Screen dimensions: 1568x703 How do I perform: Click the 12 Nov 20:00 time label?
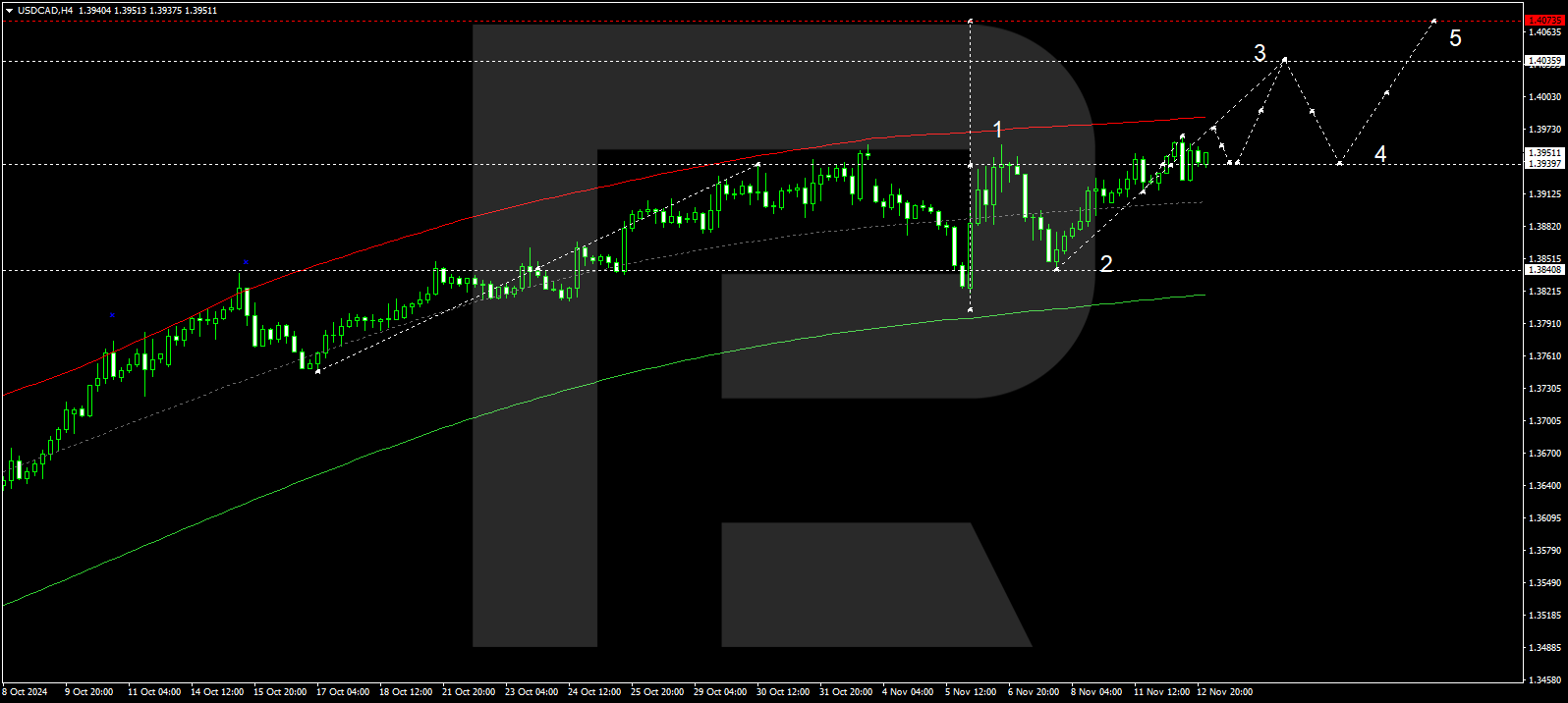(1225, 692)
